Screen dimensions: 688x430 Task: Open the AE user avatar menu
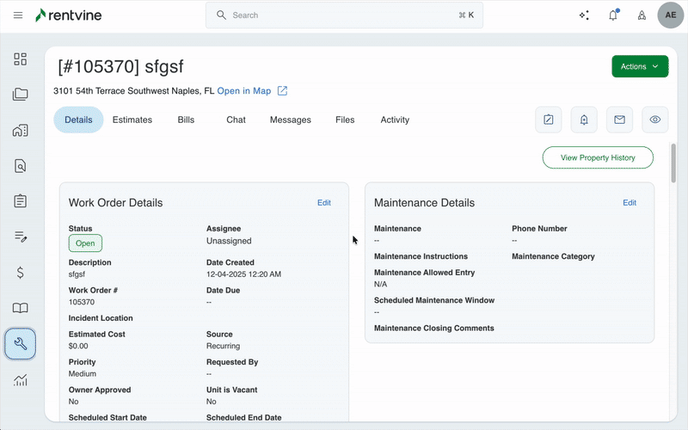pyautogui.click(x=671, y=15)
